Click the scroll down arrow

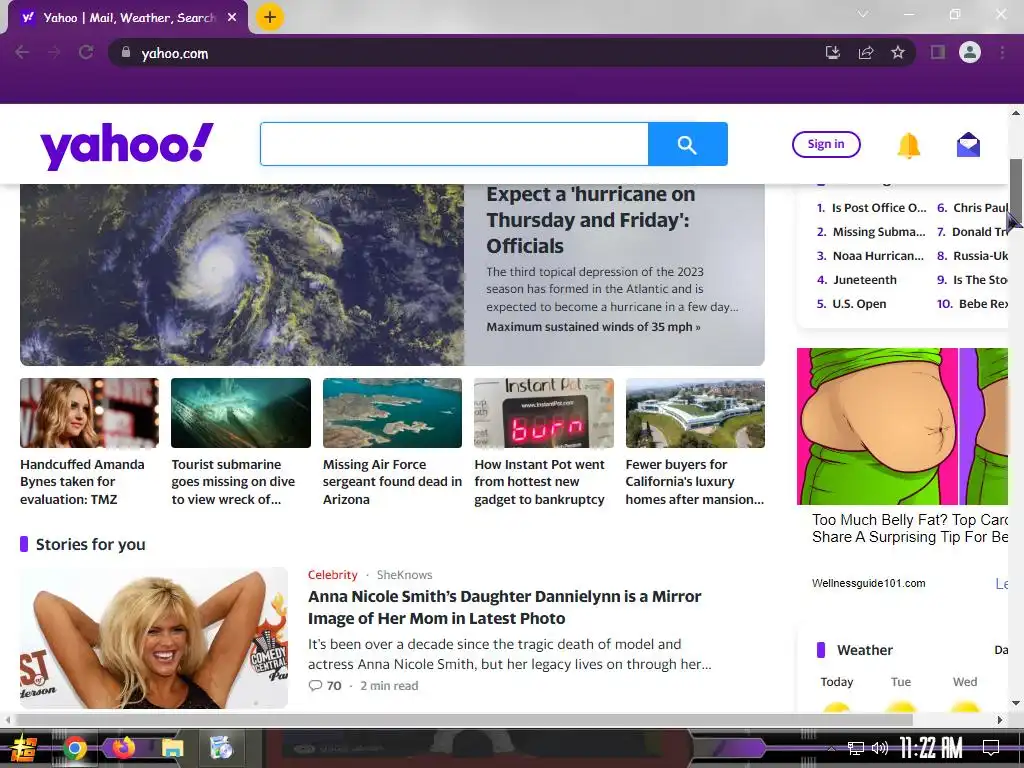[x=1016, y=703]
